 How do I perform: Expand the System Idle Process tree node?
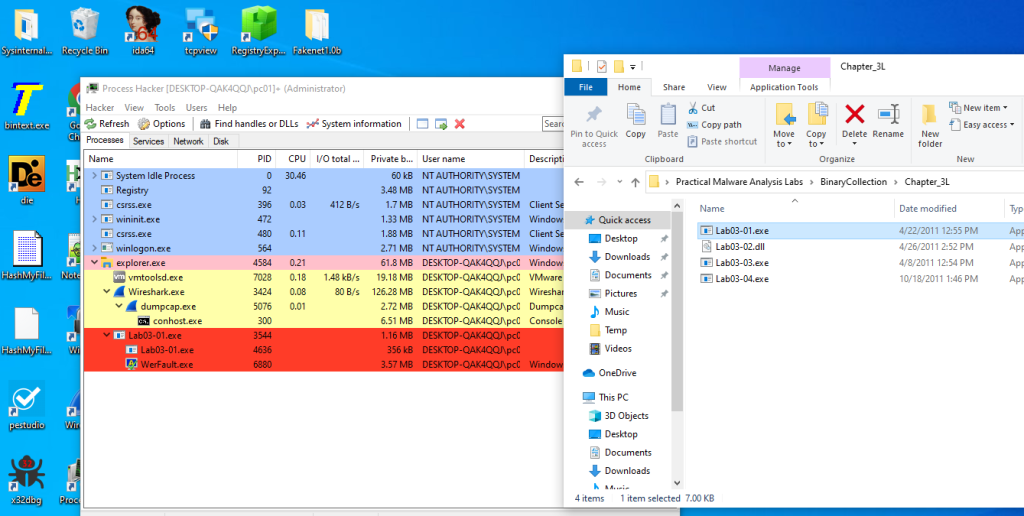[x=94, y=176]
